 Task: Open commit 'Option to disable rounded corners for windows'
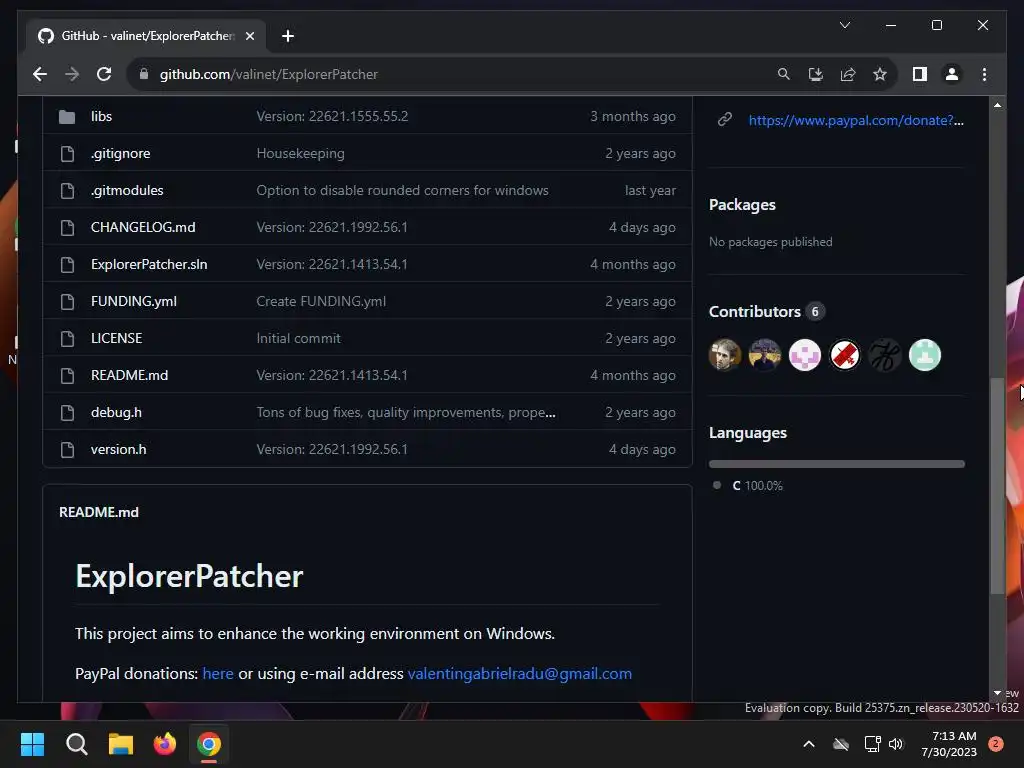(x=402, y=191)
